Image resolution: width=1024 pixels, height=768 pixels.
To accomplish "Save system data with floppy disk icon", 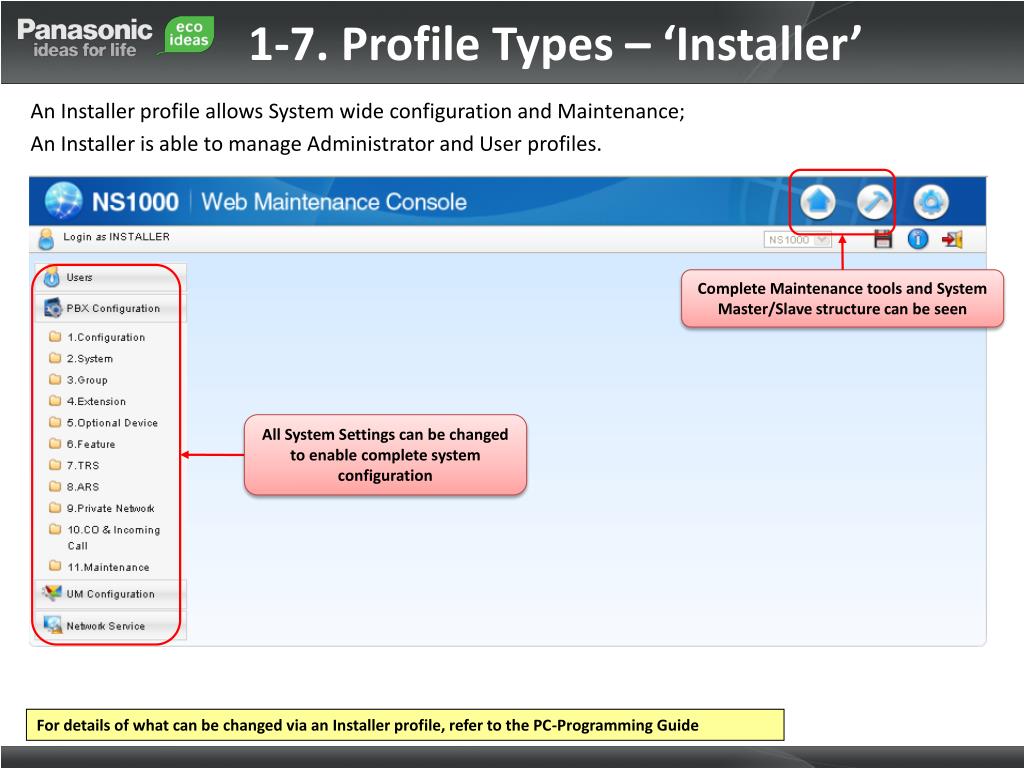I will (883, 239).
